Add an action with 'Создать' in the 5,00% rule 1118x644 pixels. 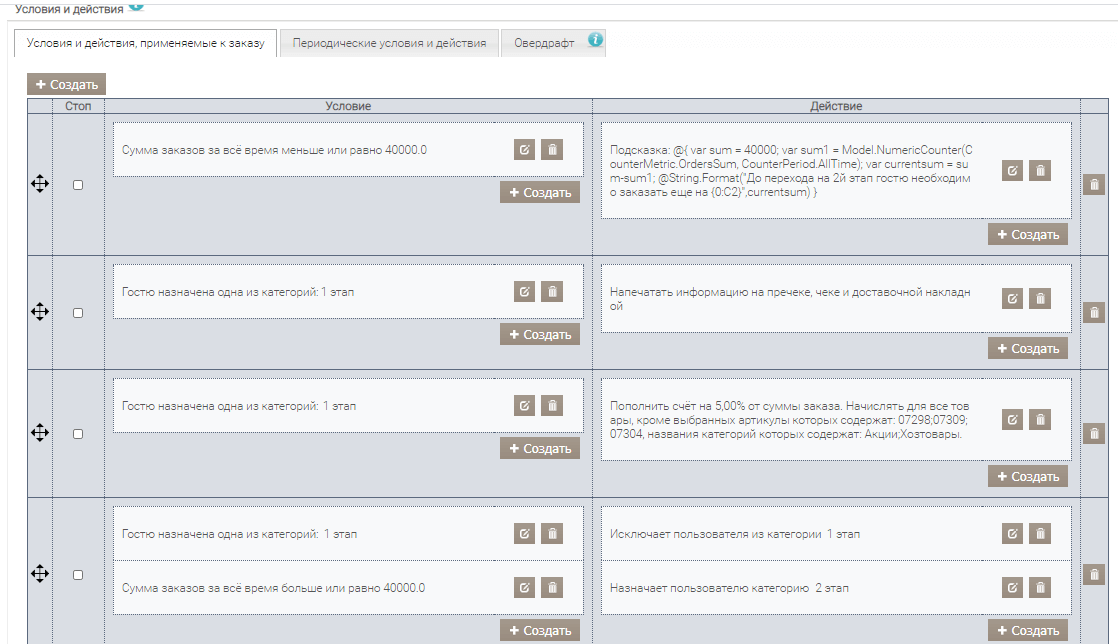(x=1027, y=477)
